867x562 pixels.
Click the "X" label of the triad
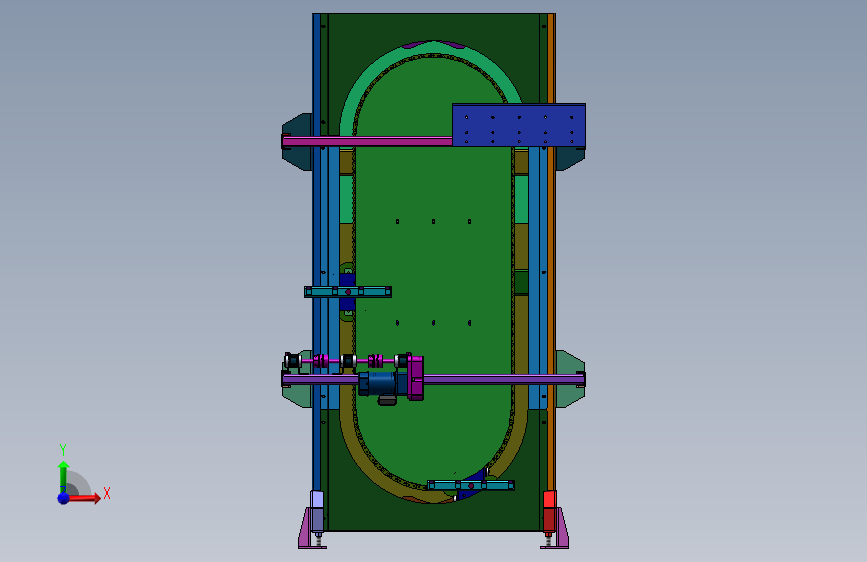(107, 493)
